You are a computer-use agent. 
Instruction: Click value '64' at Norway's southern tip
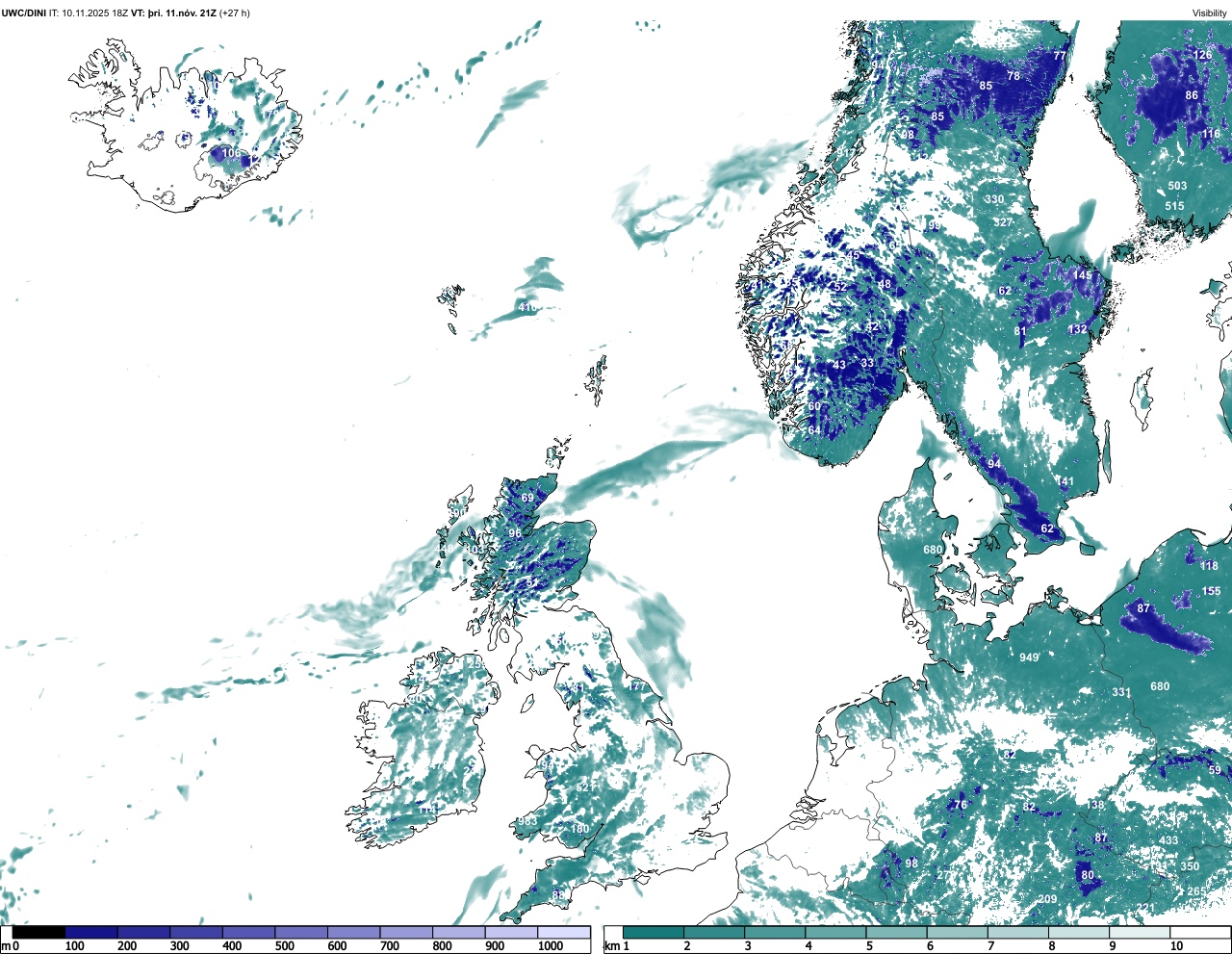(814, 430)
